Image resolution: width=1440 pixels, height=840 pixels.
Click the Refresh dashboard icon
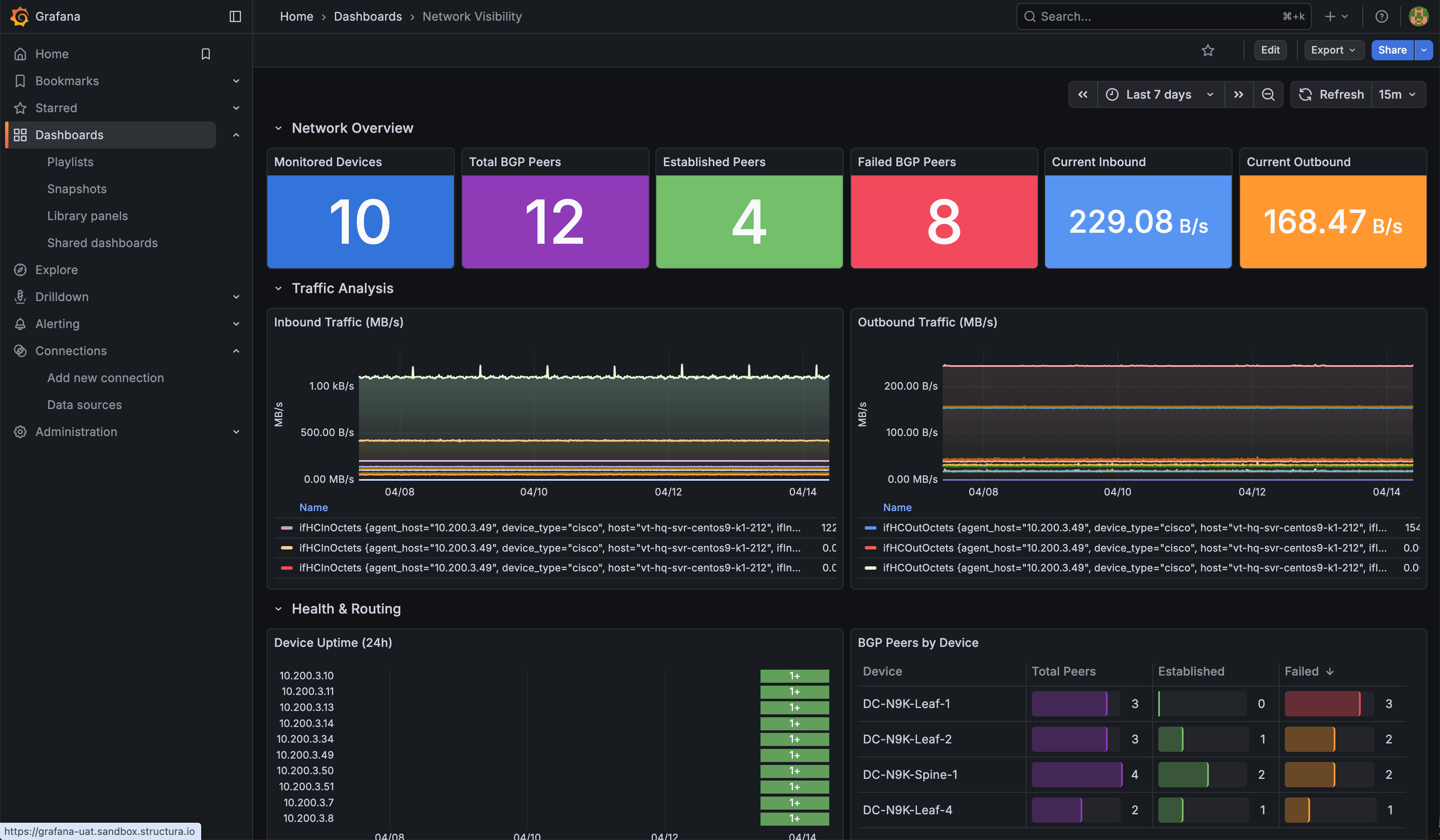1305,94
